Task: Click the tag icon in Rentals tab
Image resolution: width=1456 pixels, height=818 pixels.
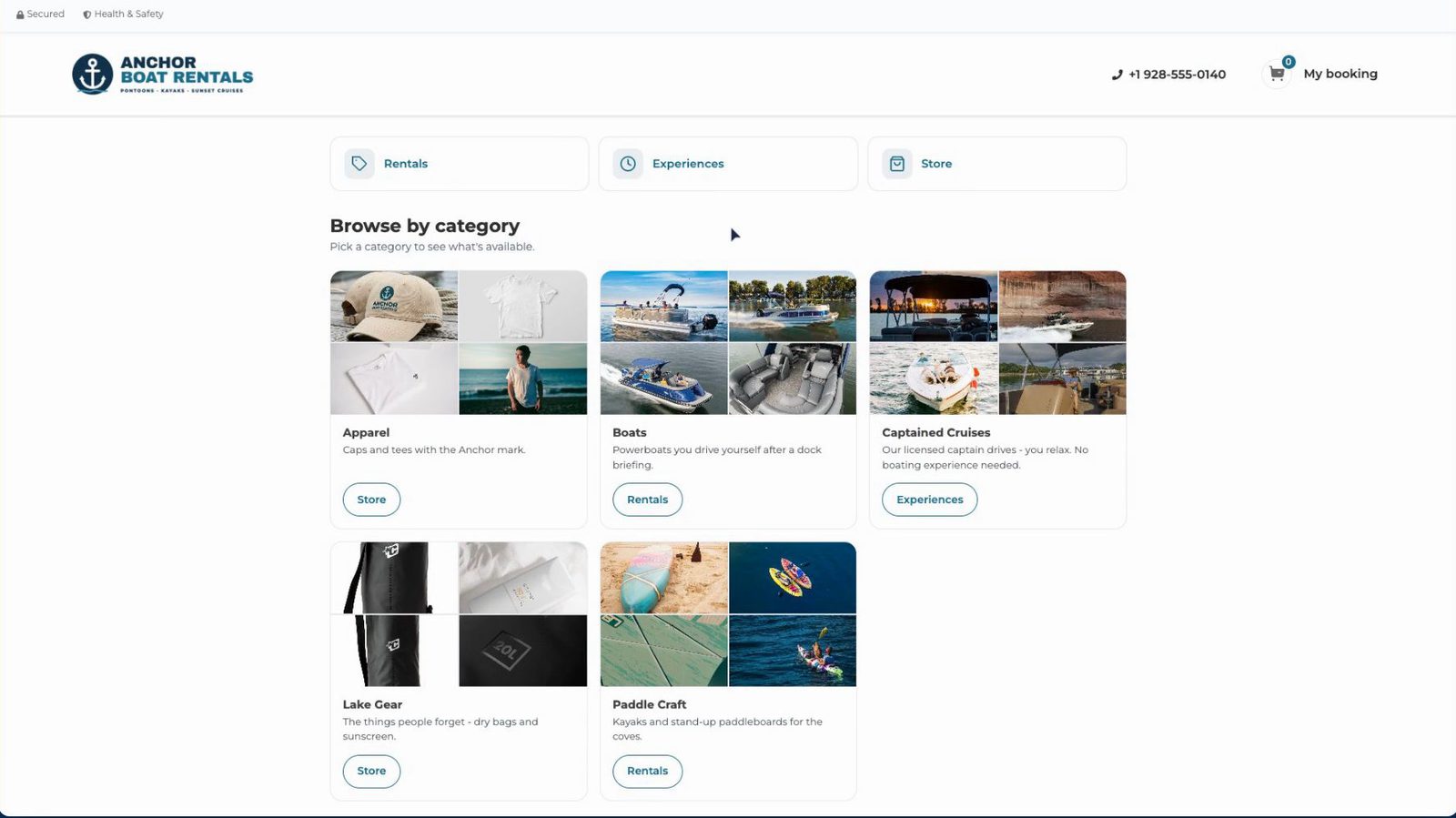Action: [359, 164]
